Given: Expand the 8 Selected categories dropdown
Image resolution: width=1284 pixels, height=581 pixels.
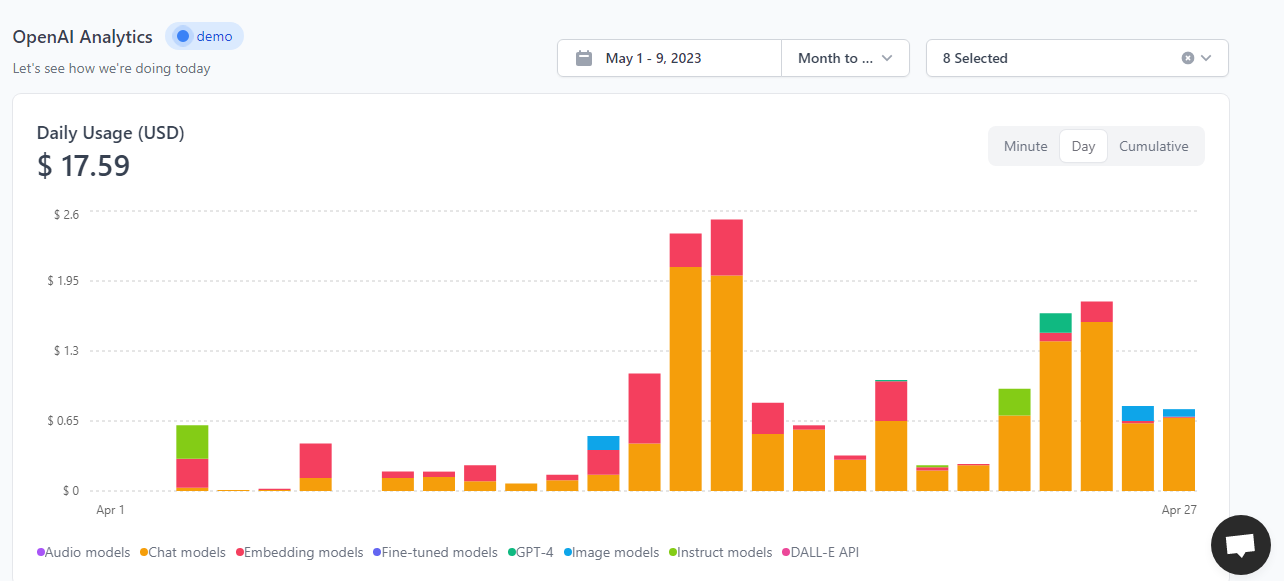Looking at the screenshot, I should click(1206, 58).
